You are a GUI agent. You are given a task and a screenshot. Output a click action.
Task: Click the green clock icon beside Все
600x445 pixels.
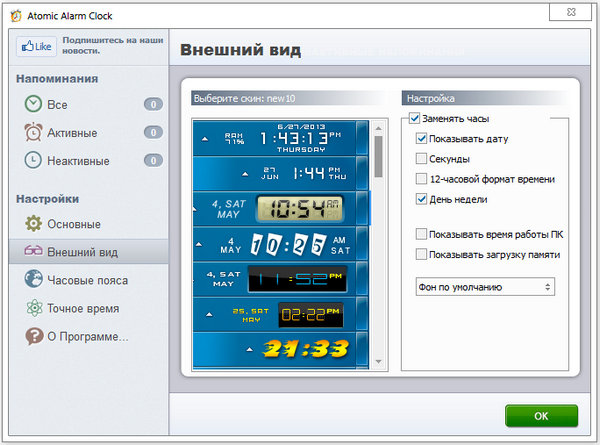33,104
